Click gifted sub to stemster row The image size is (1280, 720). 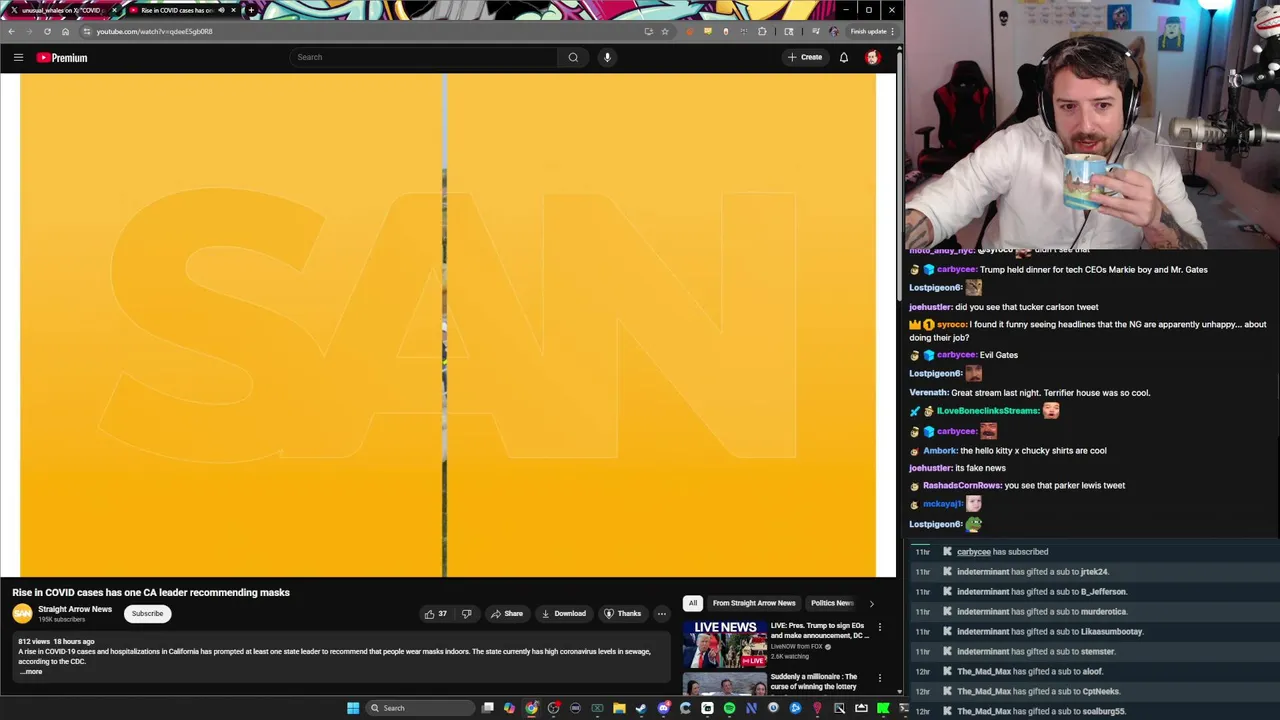tap(1036, 652)
